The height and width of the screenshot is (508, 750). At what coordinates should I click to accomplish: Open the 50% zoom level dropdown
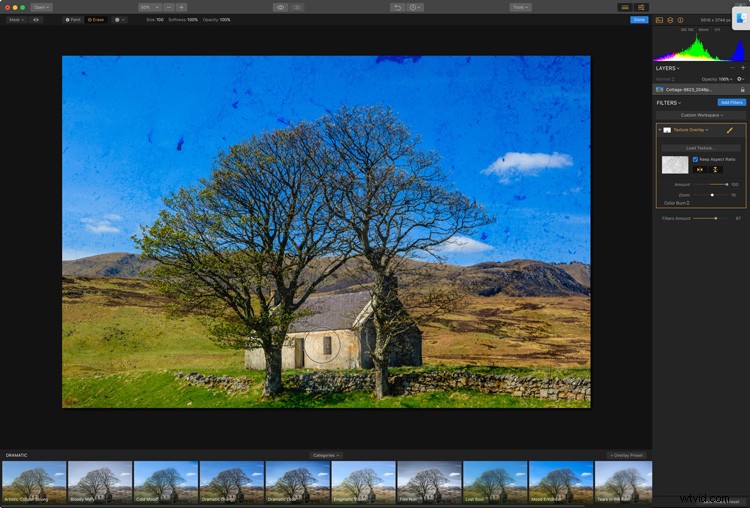150,7
